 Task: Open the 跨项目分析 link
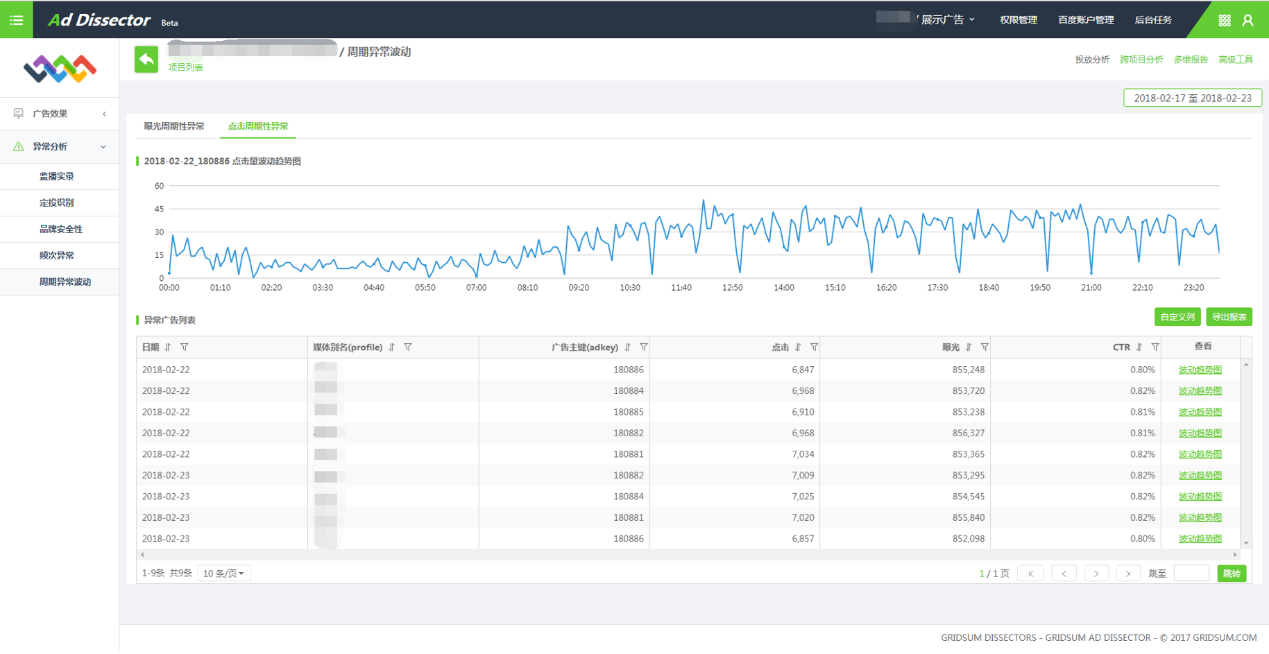[1141, 60]
